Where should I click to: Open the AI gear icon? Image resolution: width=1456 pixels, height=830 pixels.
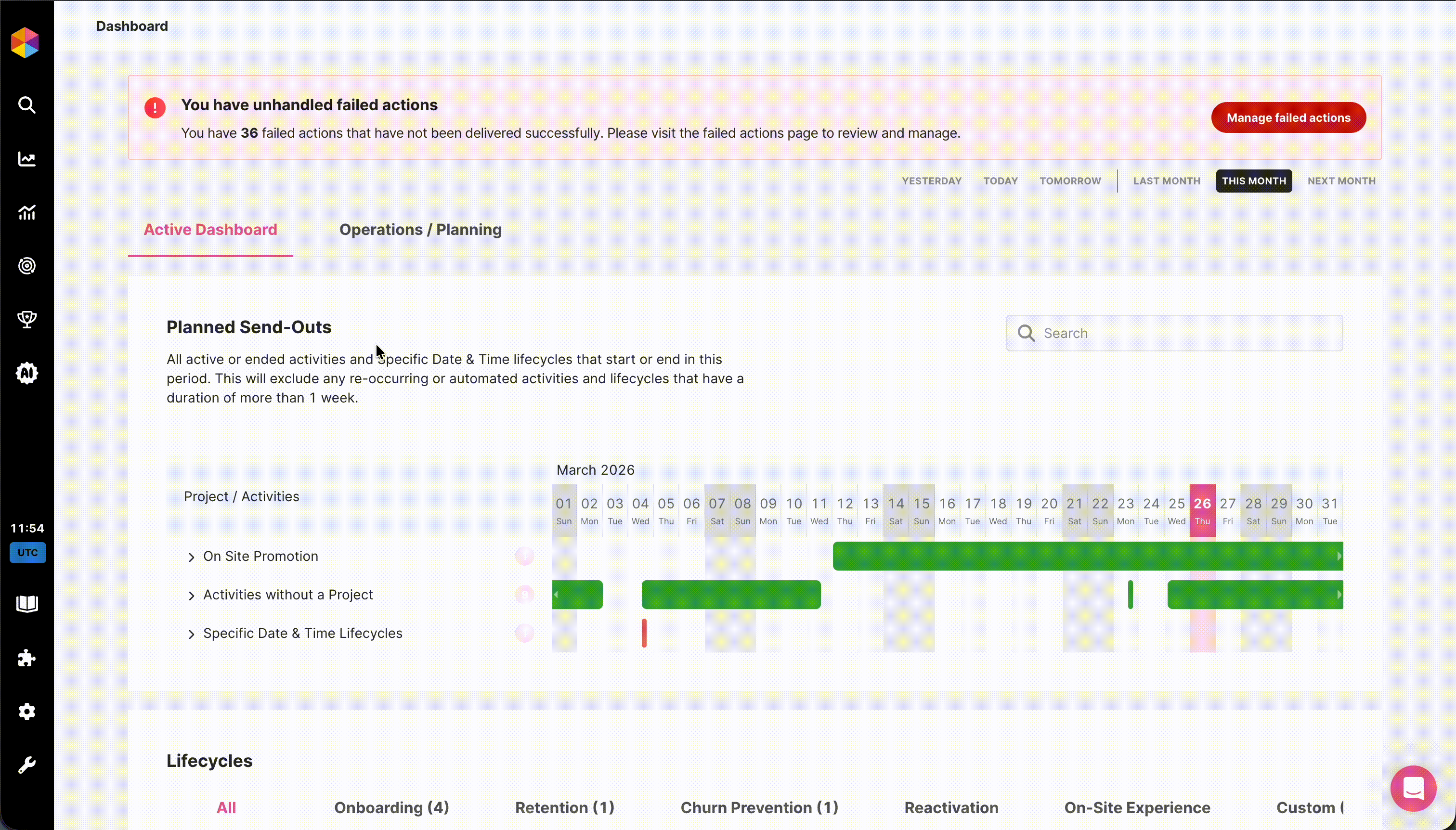point(27,374)
